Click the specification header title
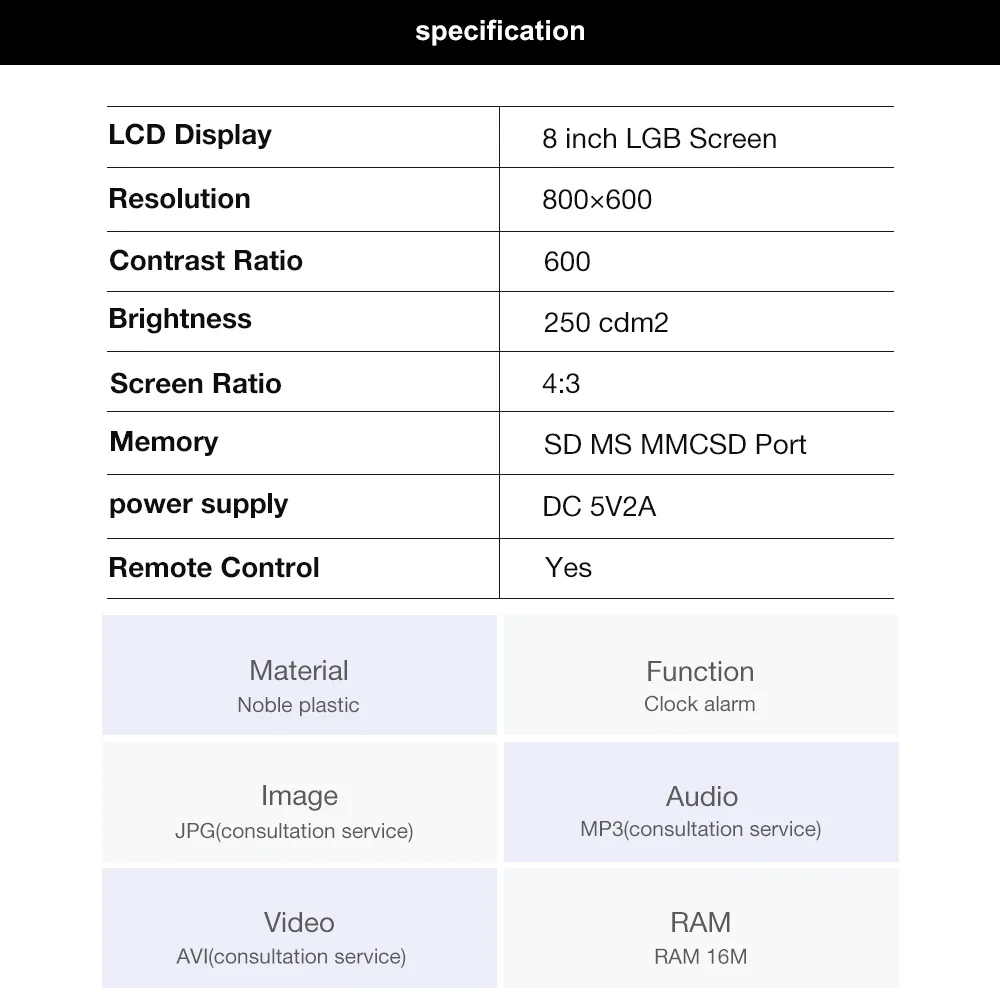Screen dimensions: 1000x1000 point(500,31)
